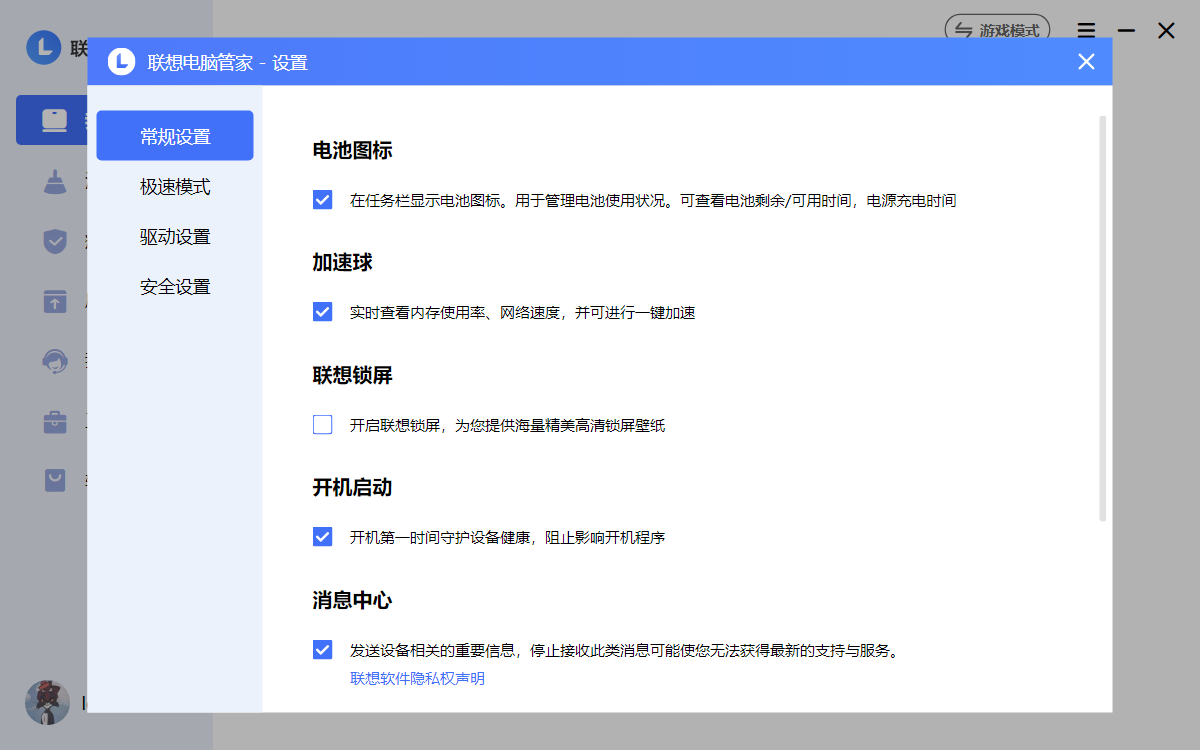
Task: Click the user avatar in main window
Action: click(47, 702)
